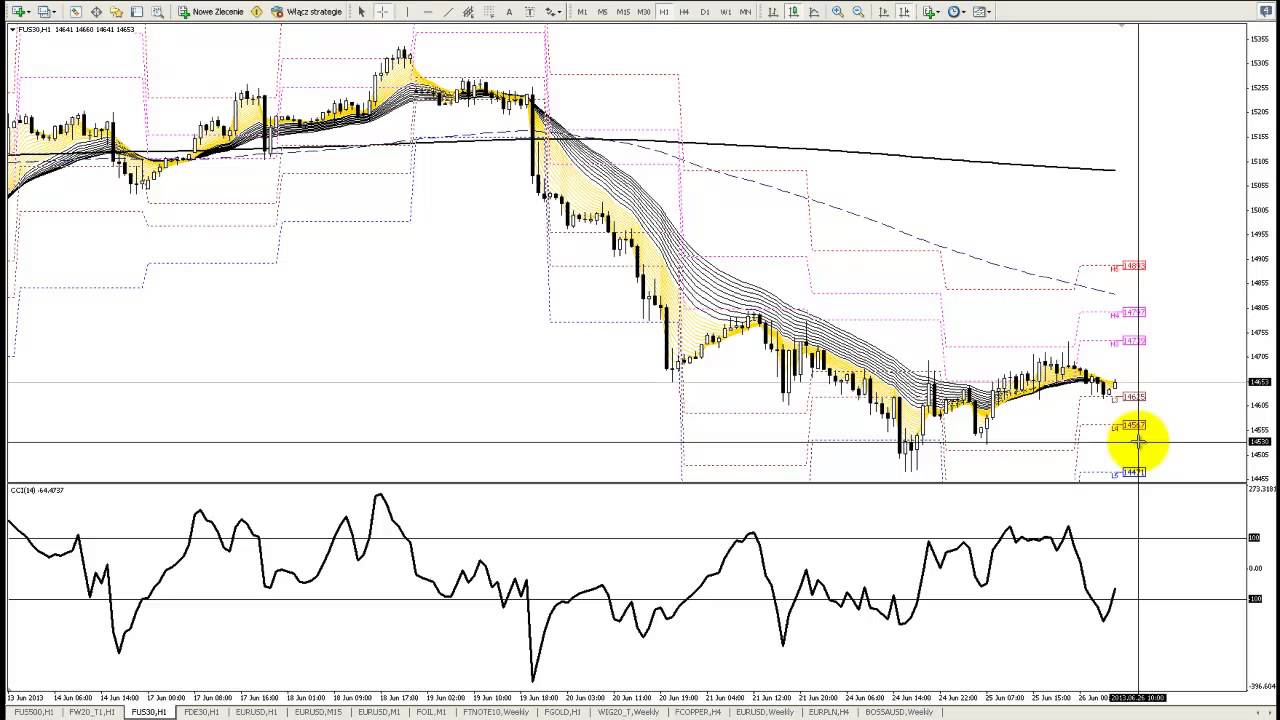Viewport: 1280px width, 720px height.
Task: Switch to FDE30,H1 chart tab
Action: pos(201,712)
